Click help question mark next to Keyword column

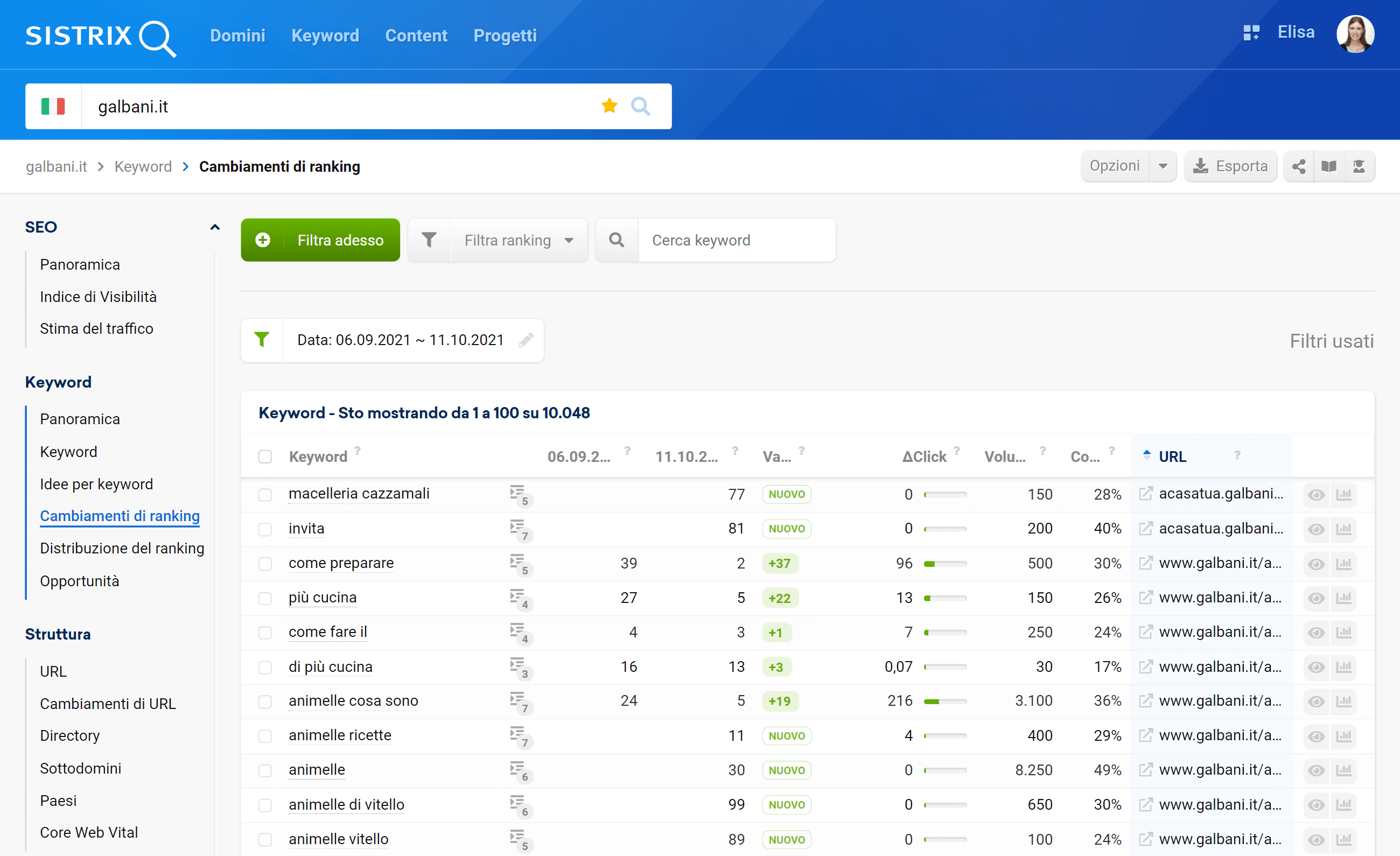358,450
